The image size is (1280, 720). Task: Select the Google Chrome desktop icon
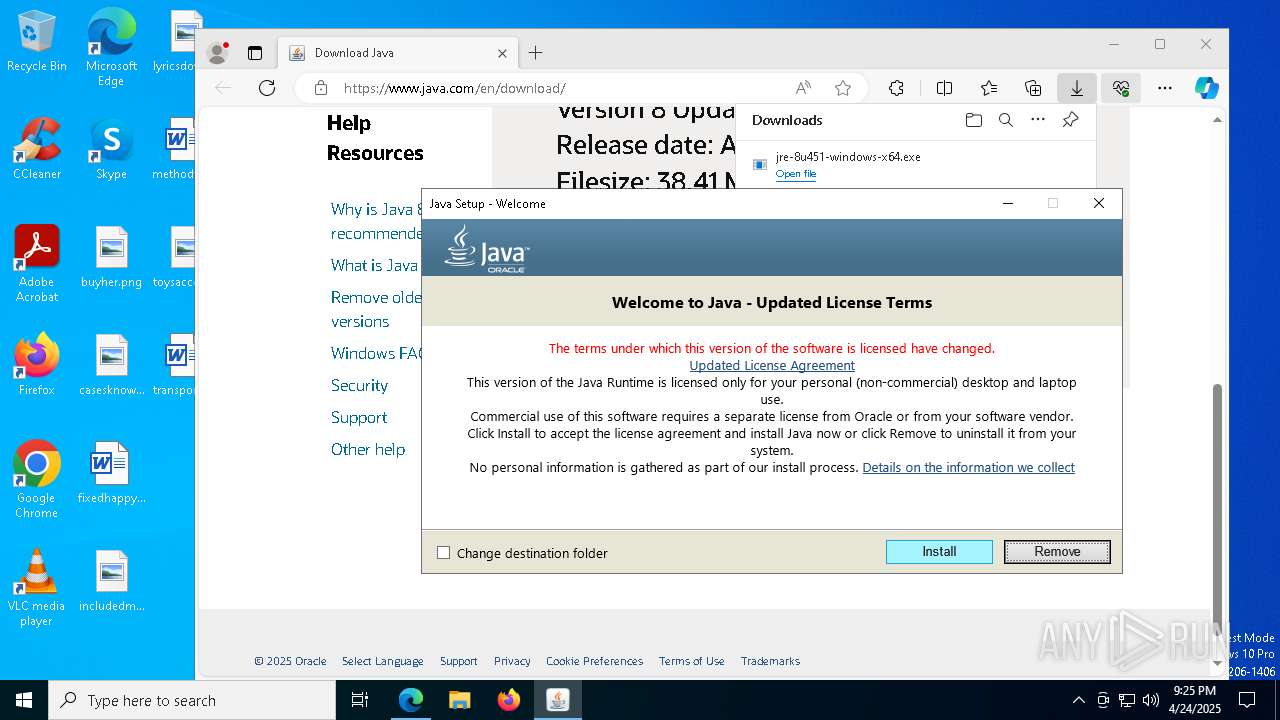(x=37, y=479)
